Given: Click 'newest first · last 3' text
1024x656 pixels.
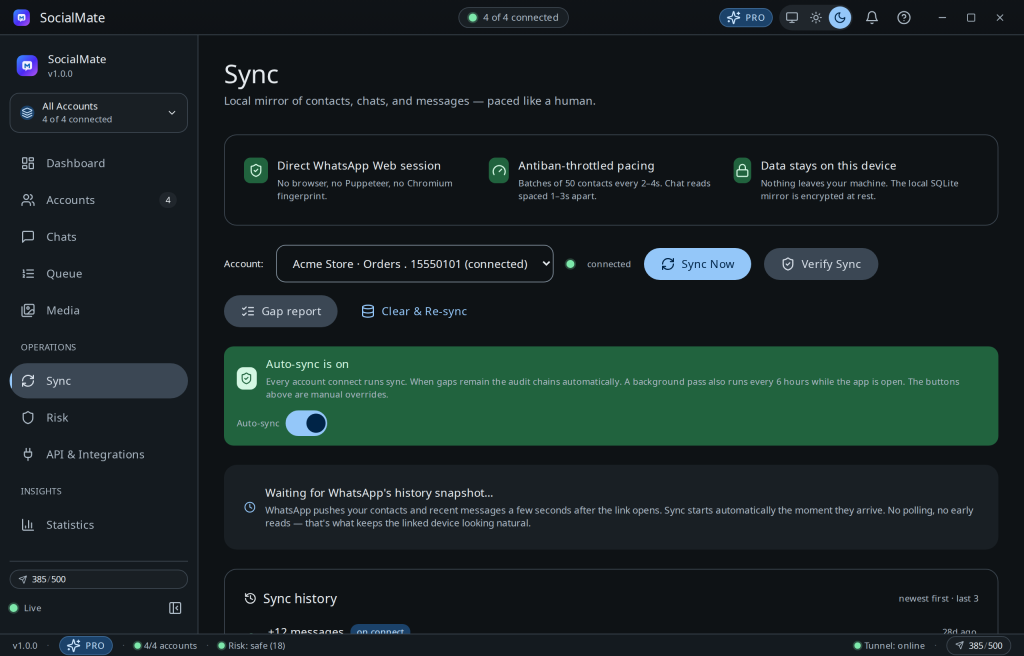Looking at the screenshot, I should coord(938,599).
